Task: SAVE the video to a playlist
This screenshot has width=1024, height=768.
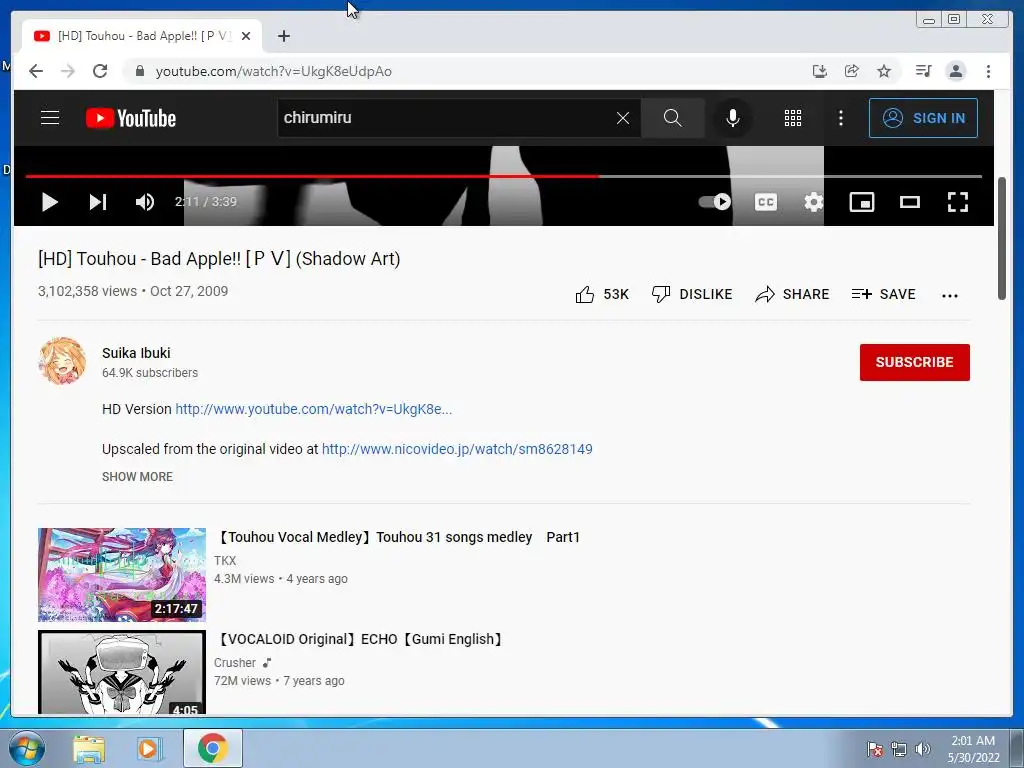Action: click(883, 295)
